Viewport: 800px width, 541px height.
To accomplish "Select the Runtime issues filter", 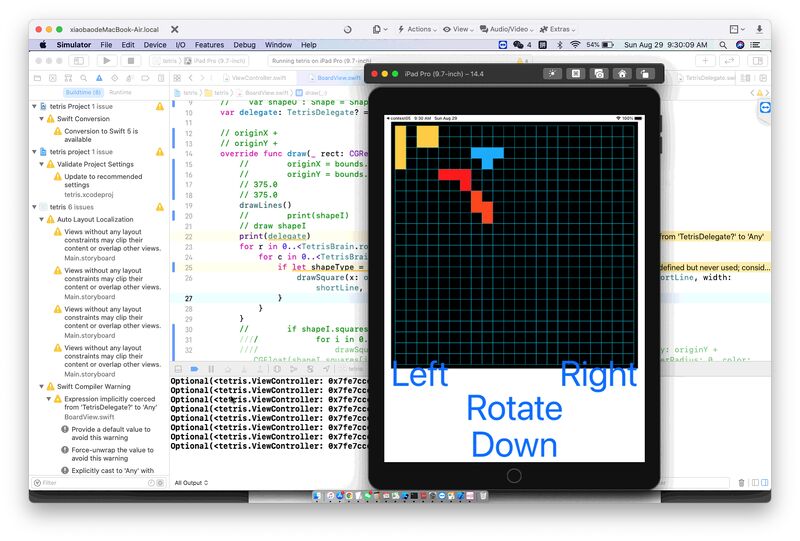I will tap(120, 92).
